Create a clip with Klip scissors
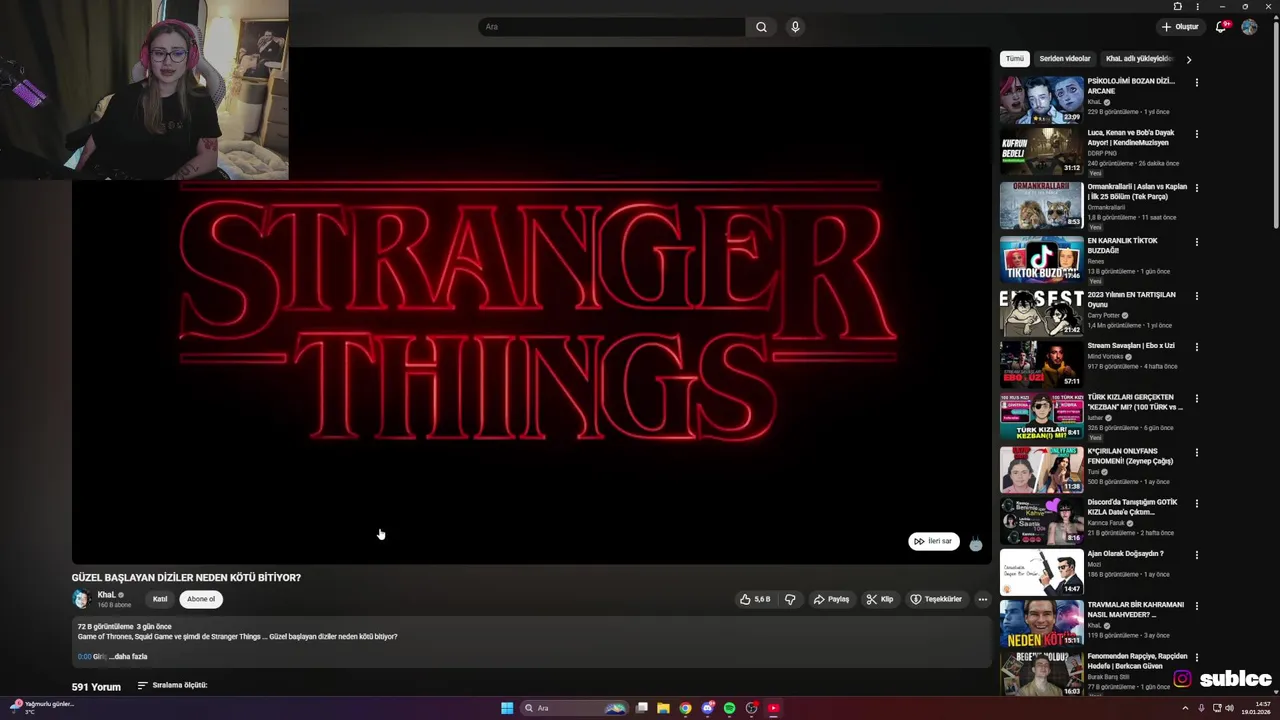Image resolution: width=1280 pixels, height=720 pixels. 880,599
